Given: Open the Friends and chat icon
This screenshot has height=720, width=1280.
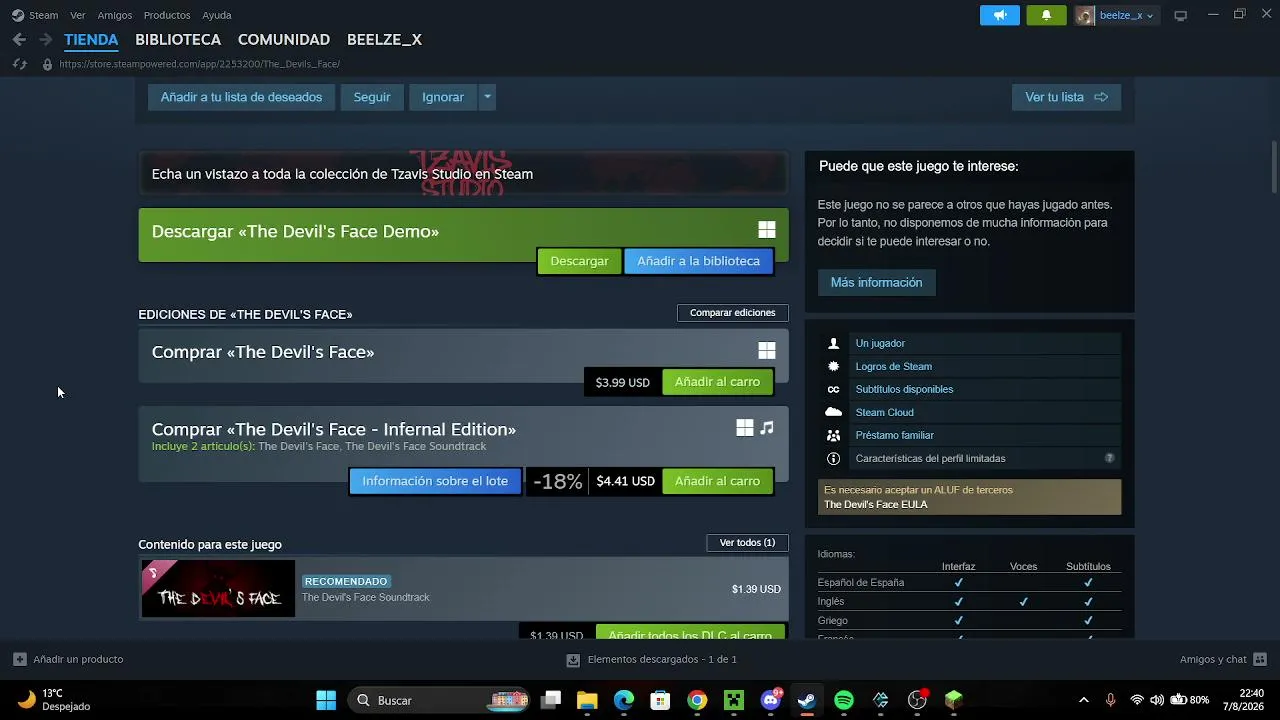Looking at the screenshot, I should 1260,659.
